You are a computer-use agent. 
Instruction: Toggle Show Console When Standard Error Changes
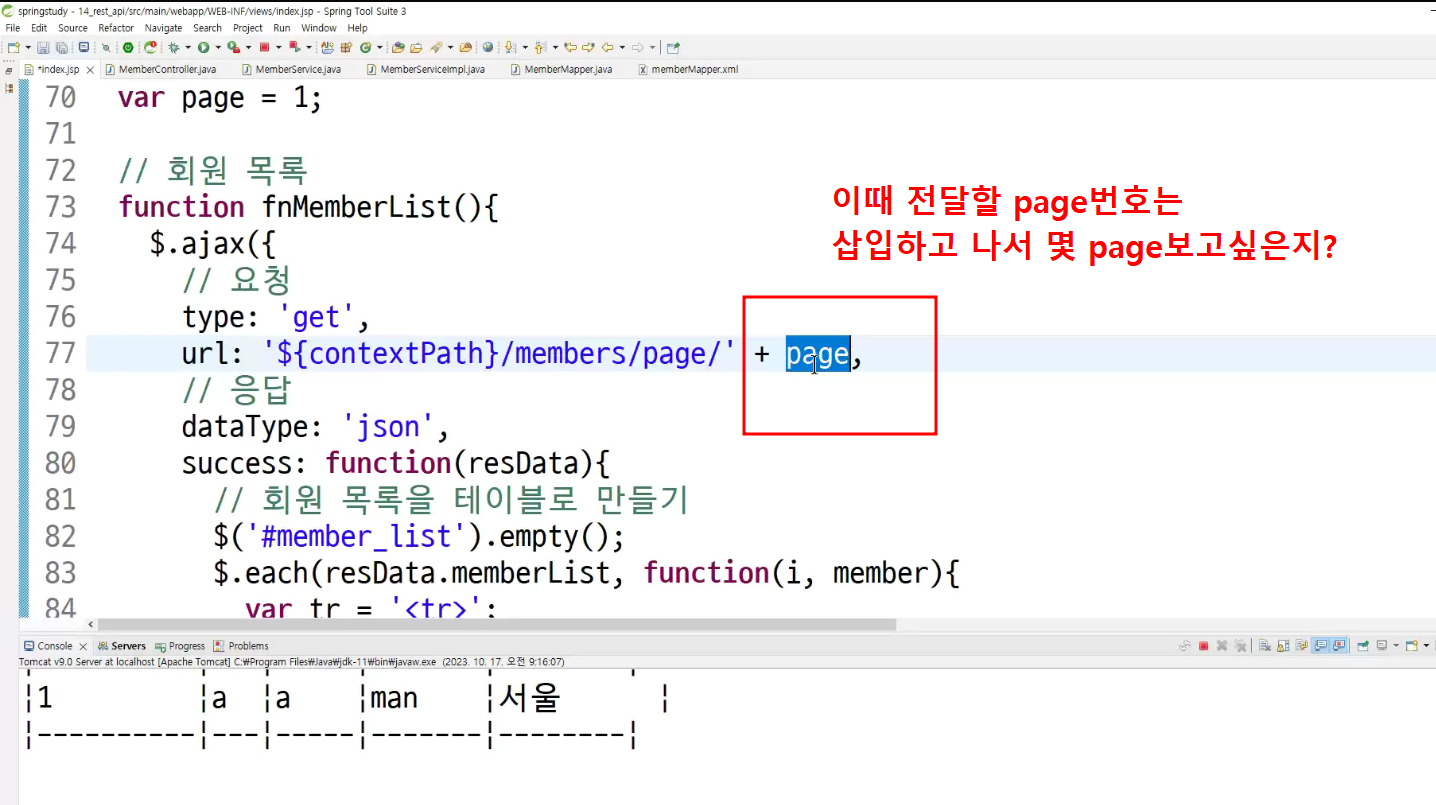click(x=1339, y=646)
